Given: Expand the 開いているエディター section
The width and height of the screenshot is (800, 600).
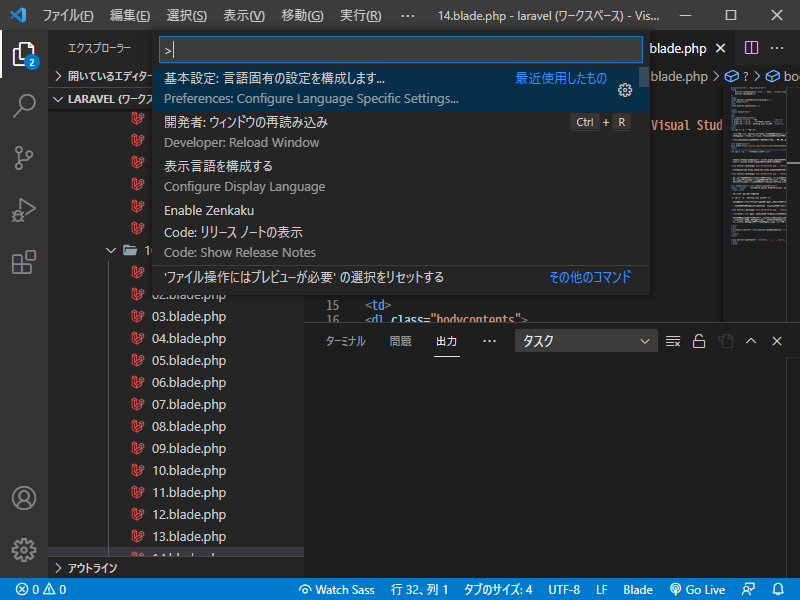Looking at the screenshot, I should [103, 77].
